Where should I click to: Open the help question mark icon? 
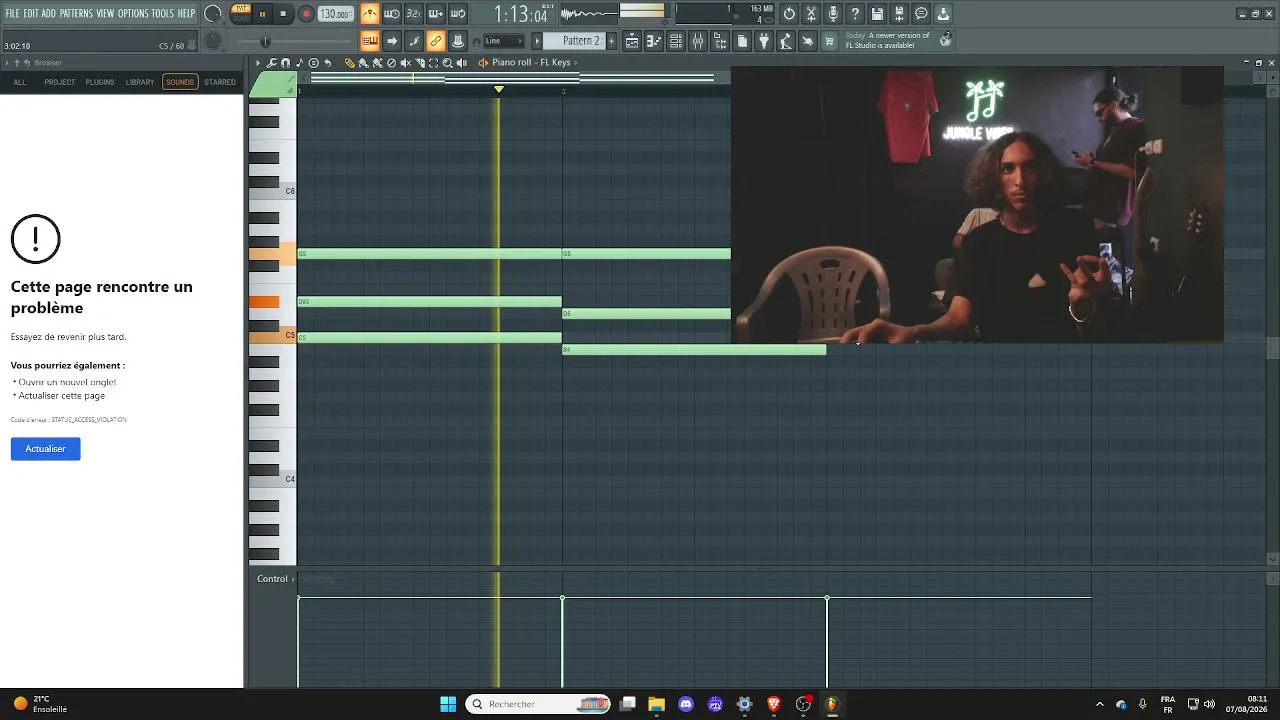[855, 14]
